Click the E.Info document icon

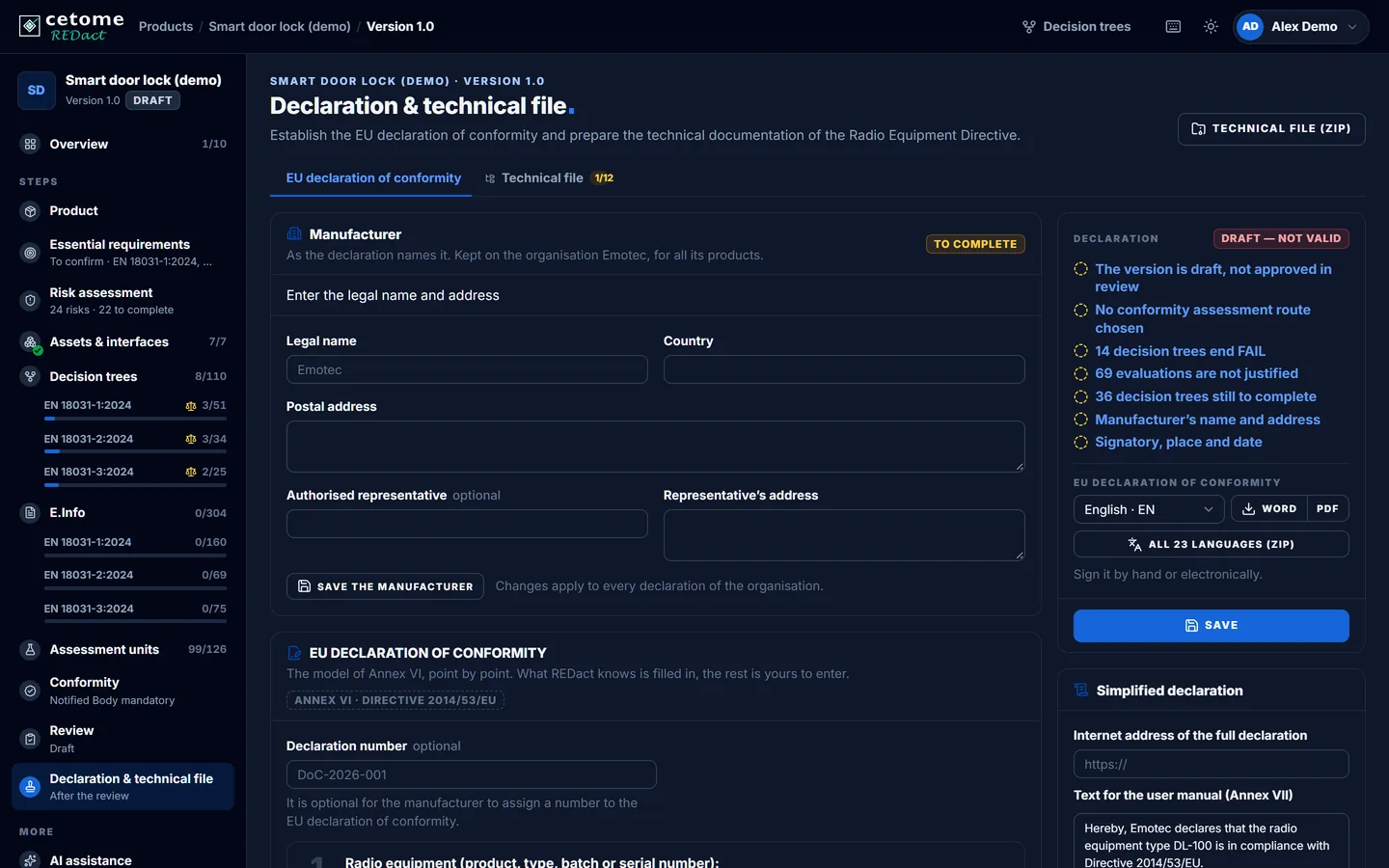pyautogui.click(x=30, y=513)
